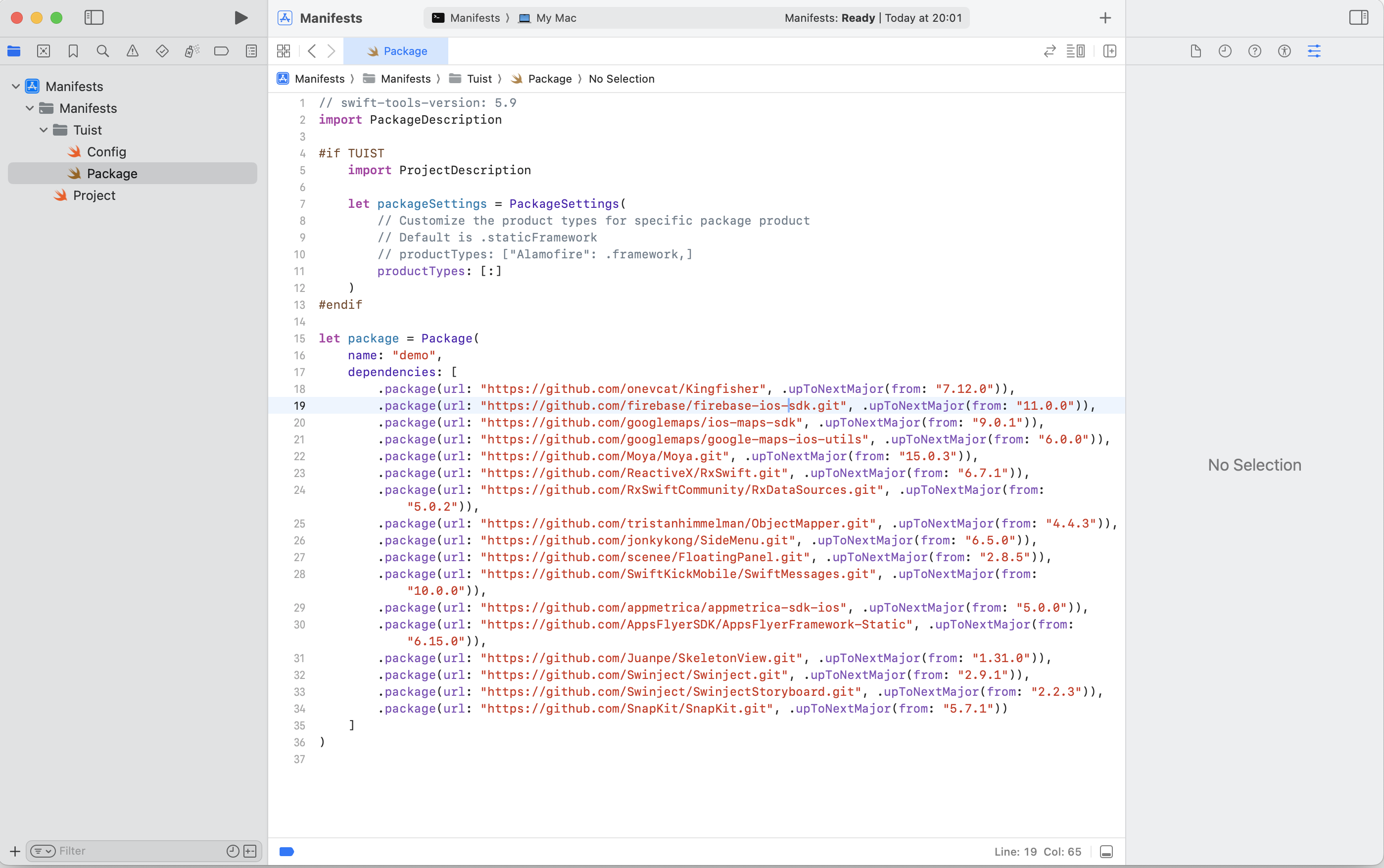Screen dimensions: 1384x868
Task: Show the Accessibility inspector
Action: point(1285,51)
